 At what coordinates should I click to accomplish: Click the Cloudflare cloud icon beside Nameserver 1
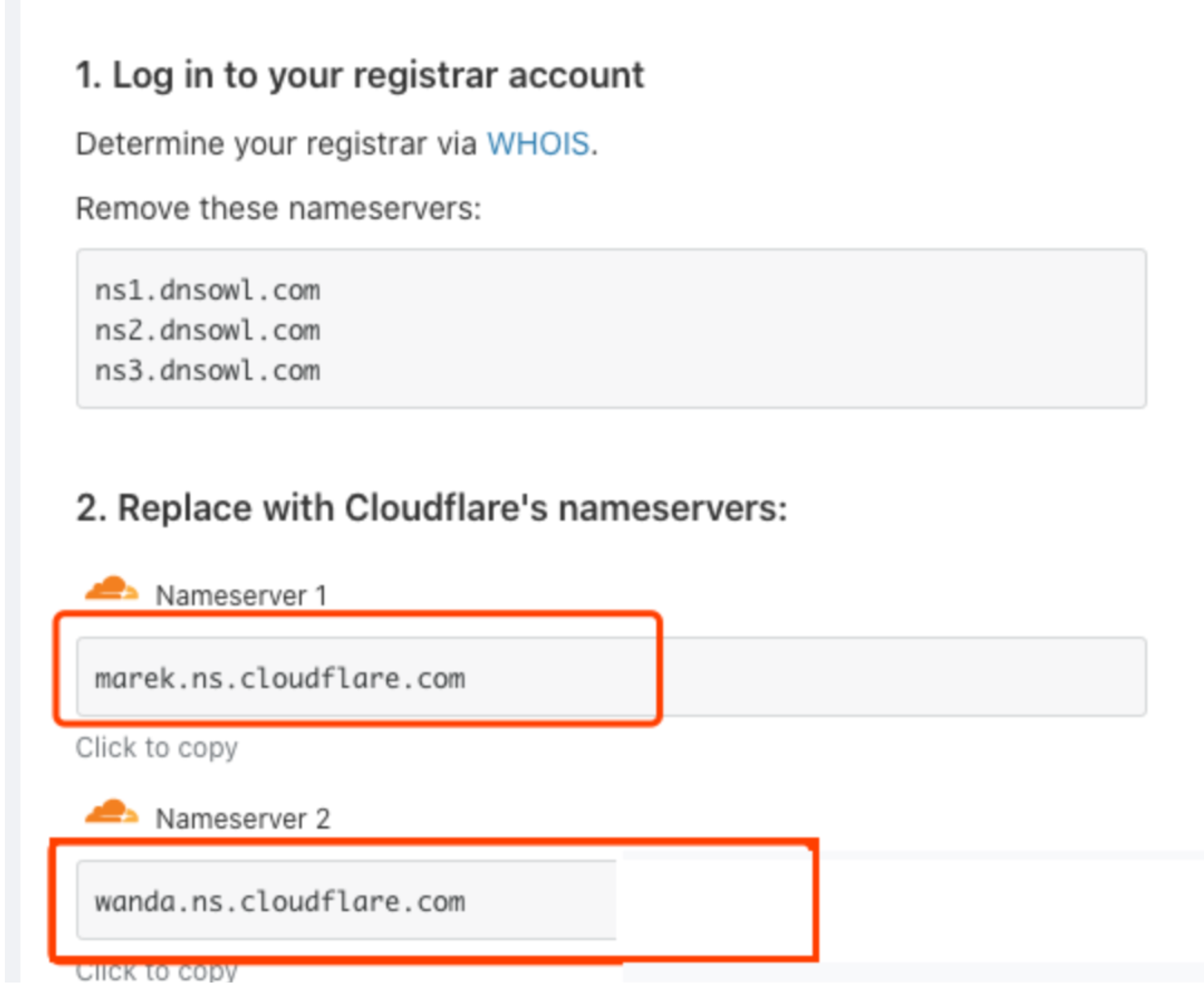coord(111,589)
